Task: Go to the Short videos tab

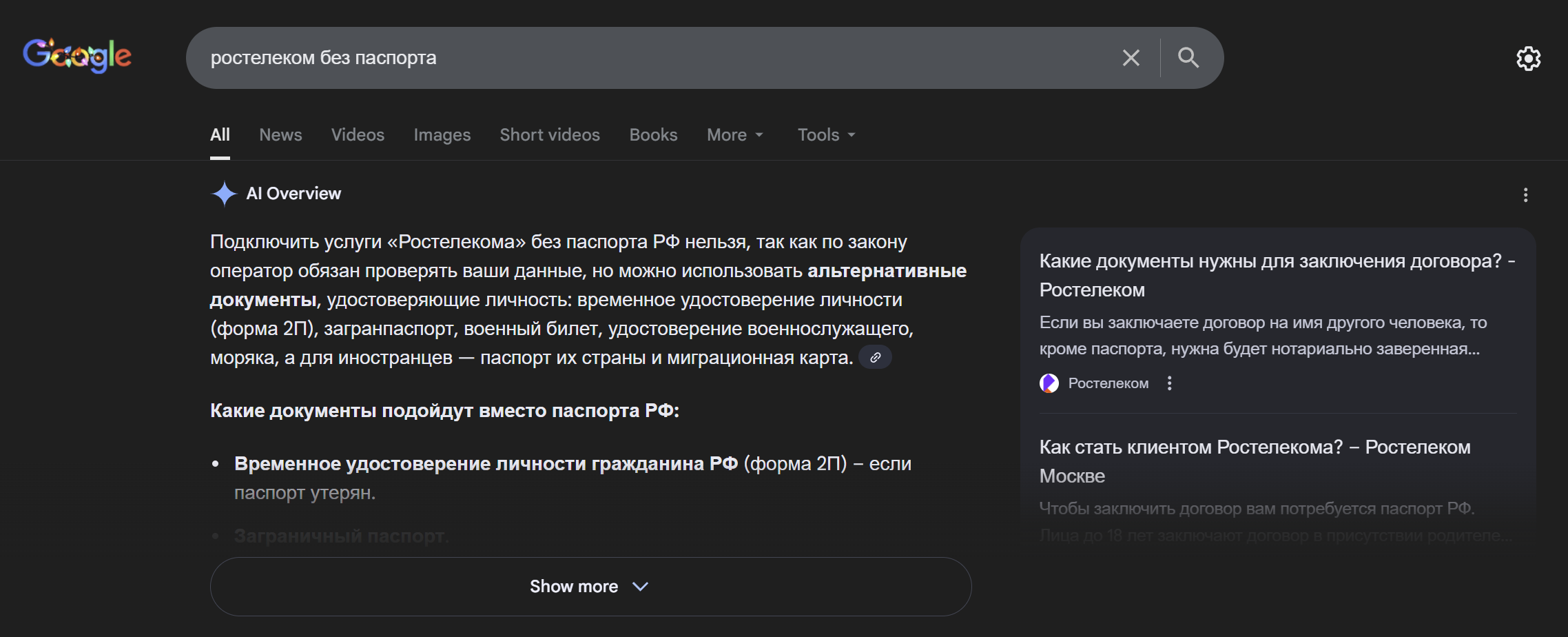Action: coord(550,135)
